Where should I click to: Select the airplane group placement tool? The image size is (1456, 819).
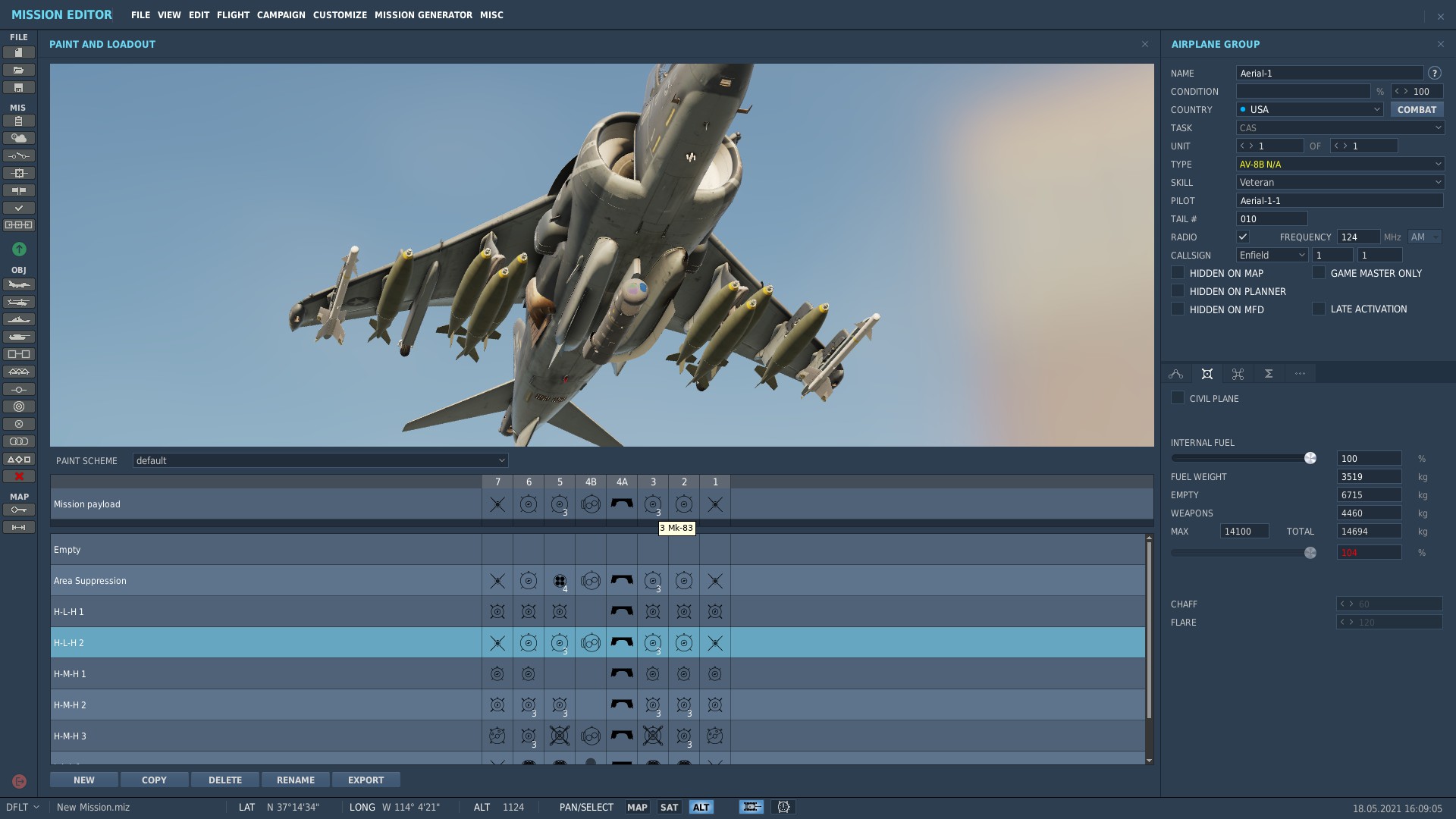pyautogui.click(x=19, y=284)
